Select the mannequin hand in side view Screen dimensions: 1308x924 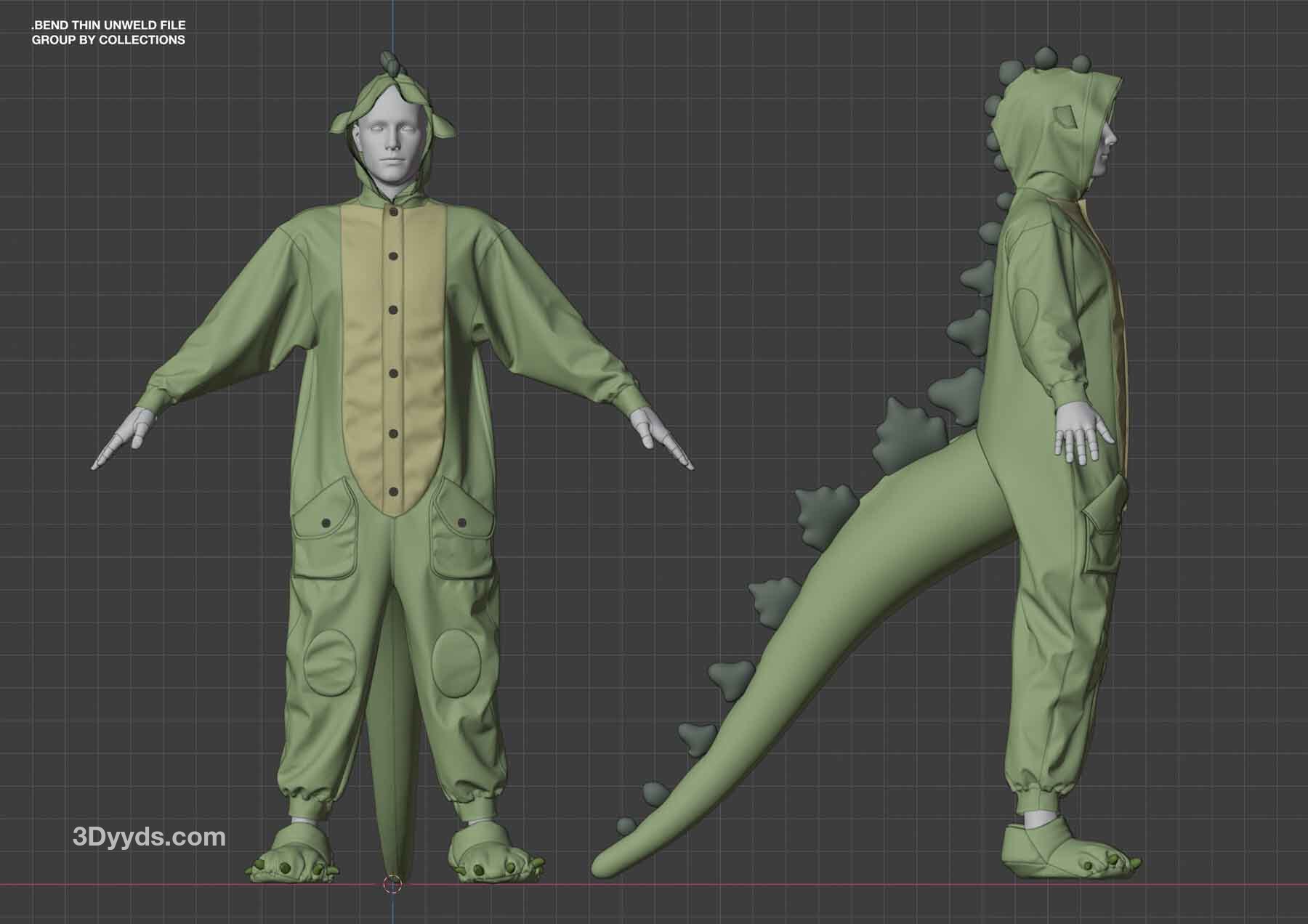[x=1079, y=434]
